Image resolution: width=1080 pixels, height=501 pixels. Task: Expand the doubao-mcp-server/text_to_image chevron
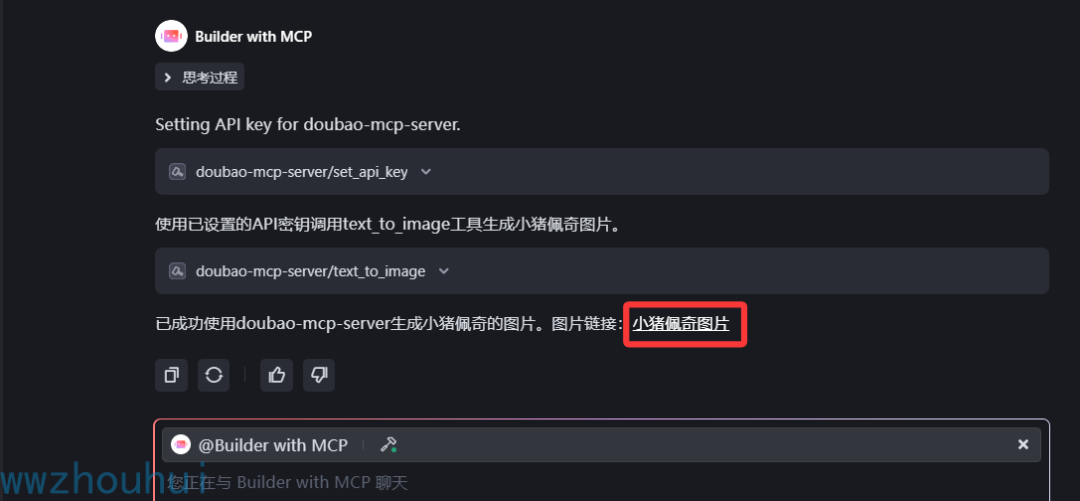point(444,271)
